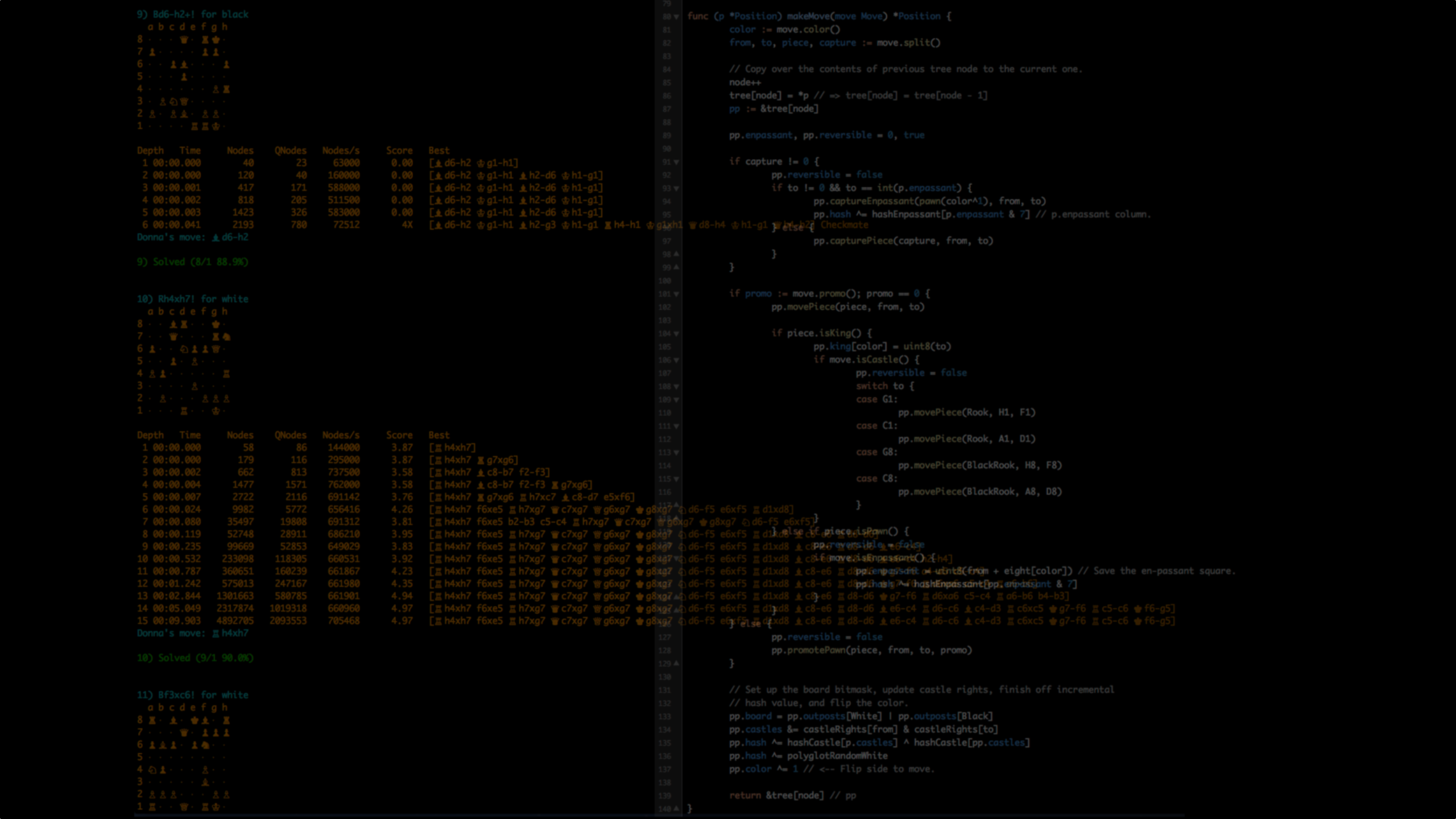This screenshot has height=819, width=1456.
Task: Click the score '4X' in the puzzle 9 table
Action: pyautogui.click(x=407, y=225)
